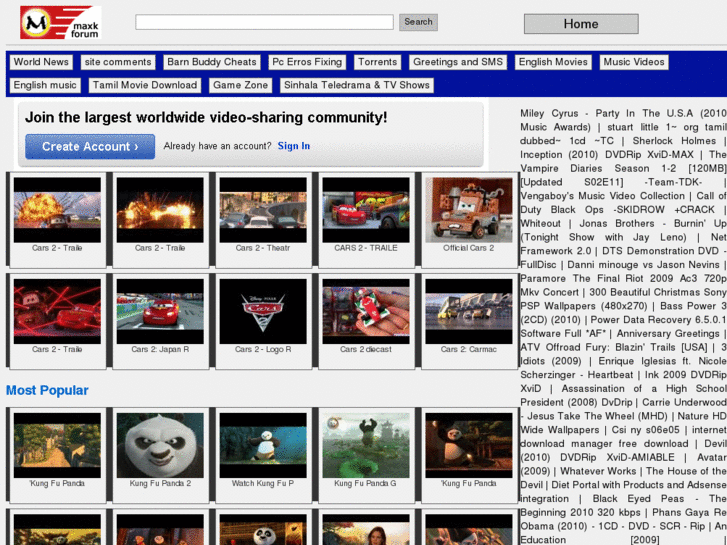Click Cars 2: Japan R caption text
This screenshot has width=727, height=545.
click(x=160, y=349)
